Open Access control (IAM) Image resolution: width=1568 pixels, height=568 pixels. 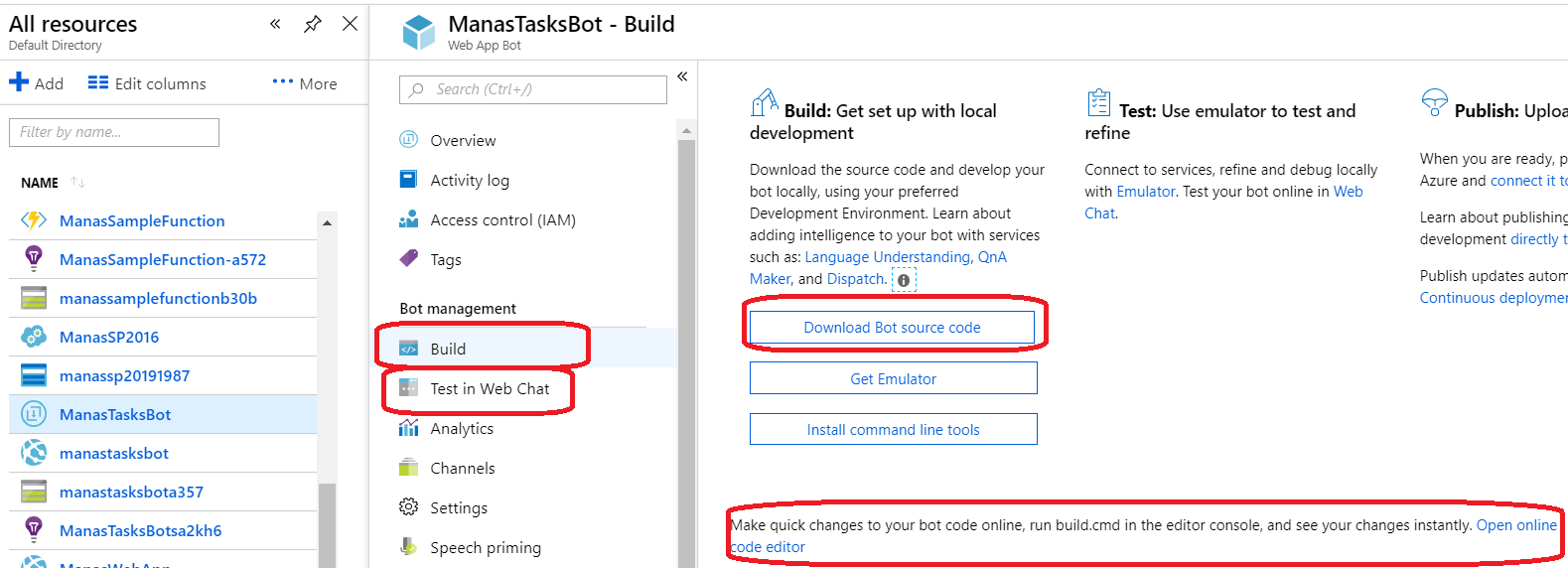pyautogui.click(x=502, y=219)
